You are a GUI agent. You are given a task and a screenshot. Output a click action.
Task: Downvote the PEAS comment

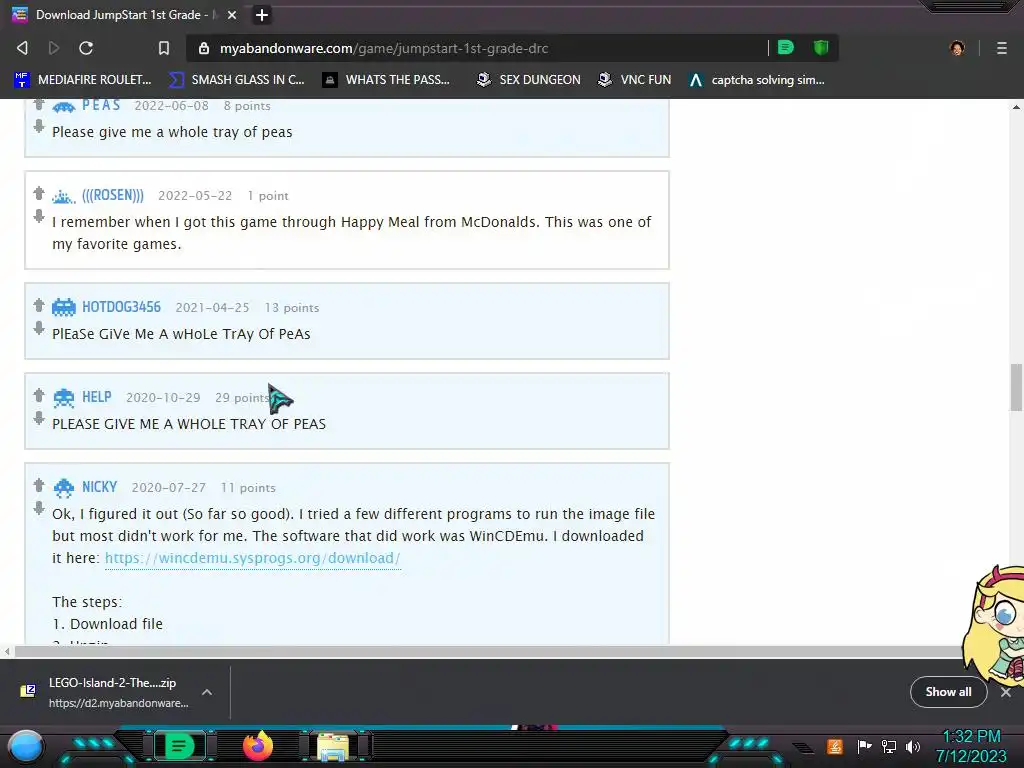[39, 125]
